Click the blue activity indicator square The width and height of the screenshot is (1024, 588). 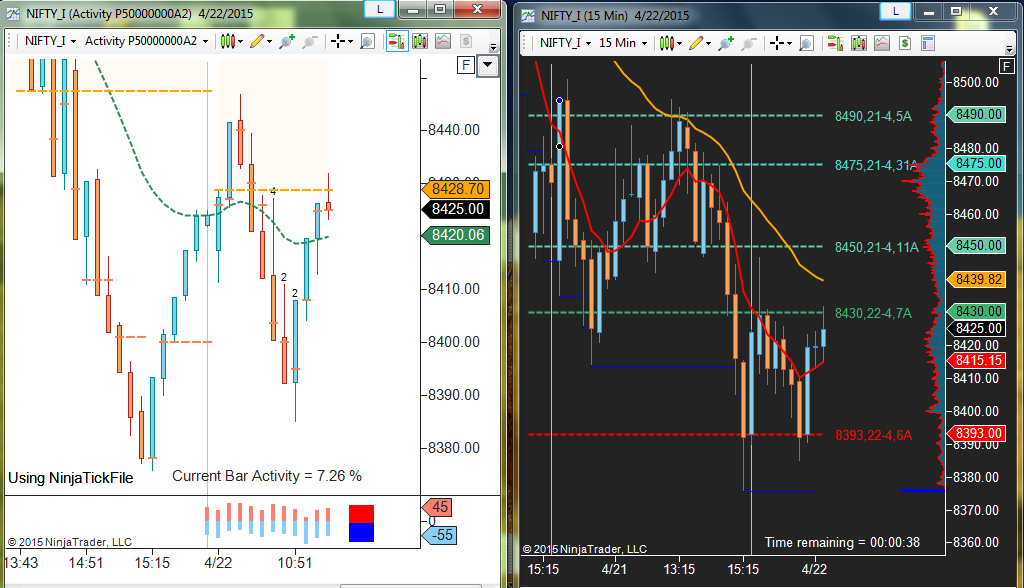pyautogui.click(x=361, y=532)
